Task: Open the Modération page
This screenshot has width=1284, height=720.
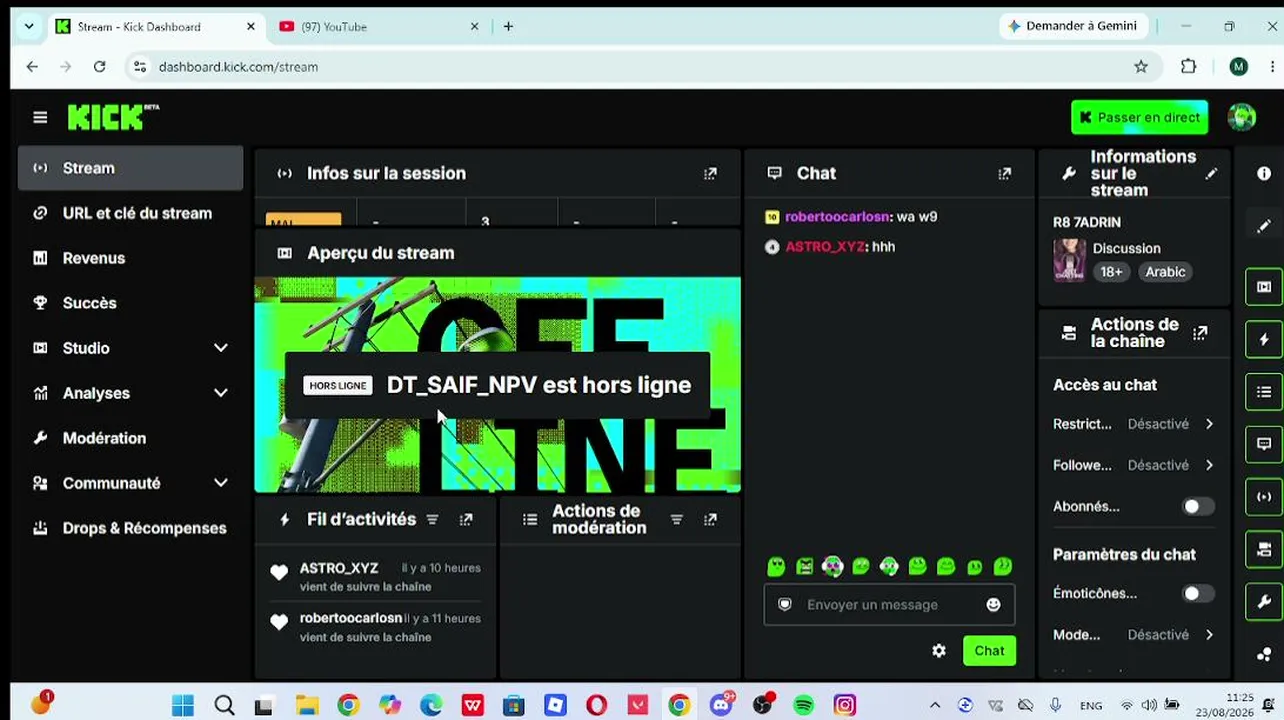Action: pos(130,438)
